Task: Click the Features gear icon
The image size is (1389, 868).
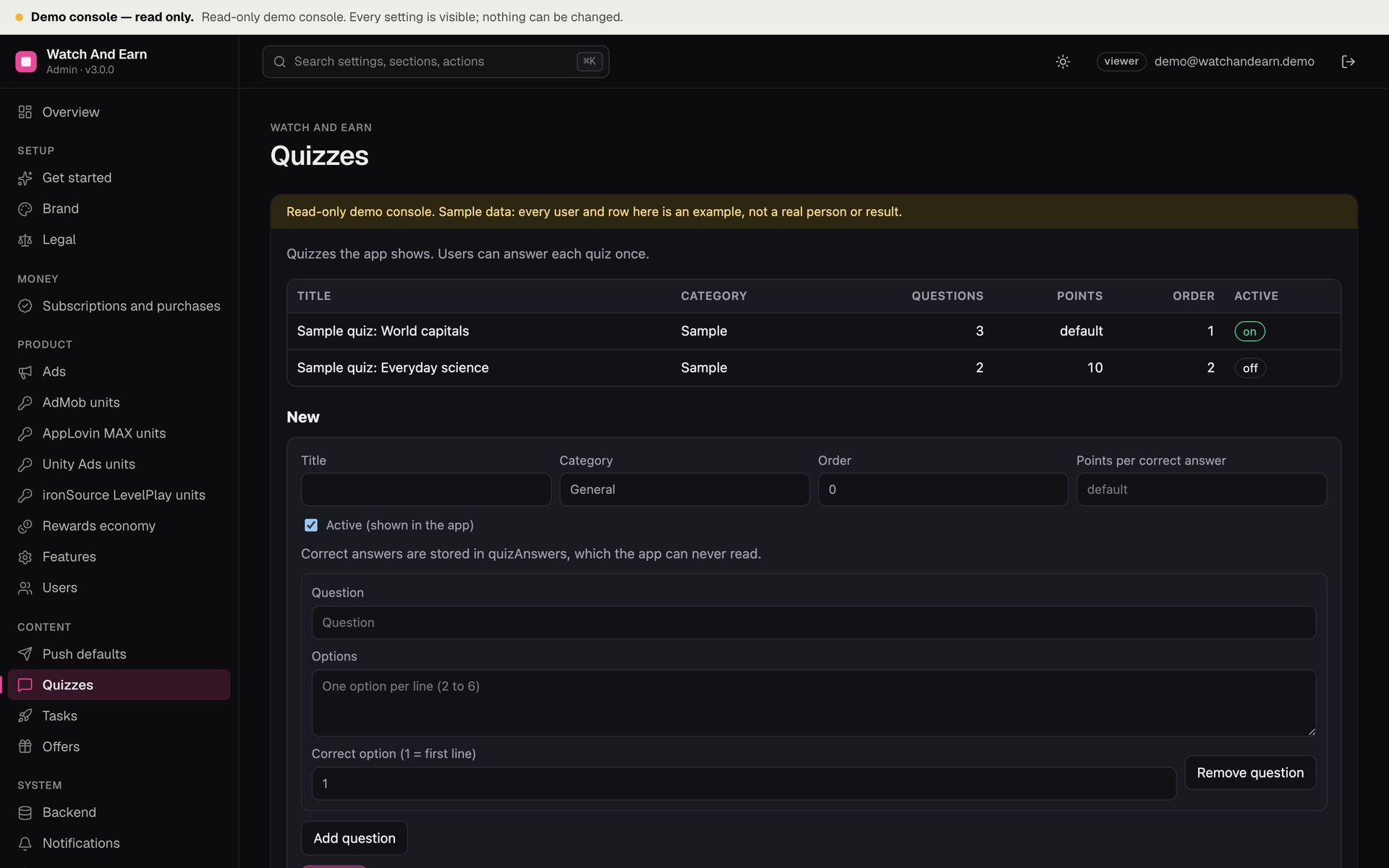Action: click(x=25, y=557)
